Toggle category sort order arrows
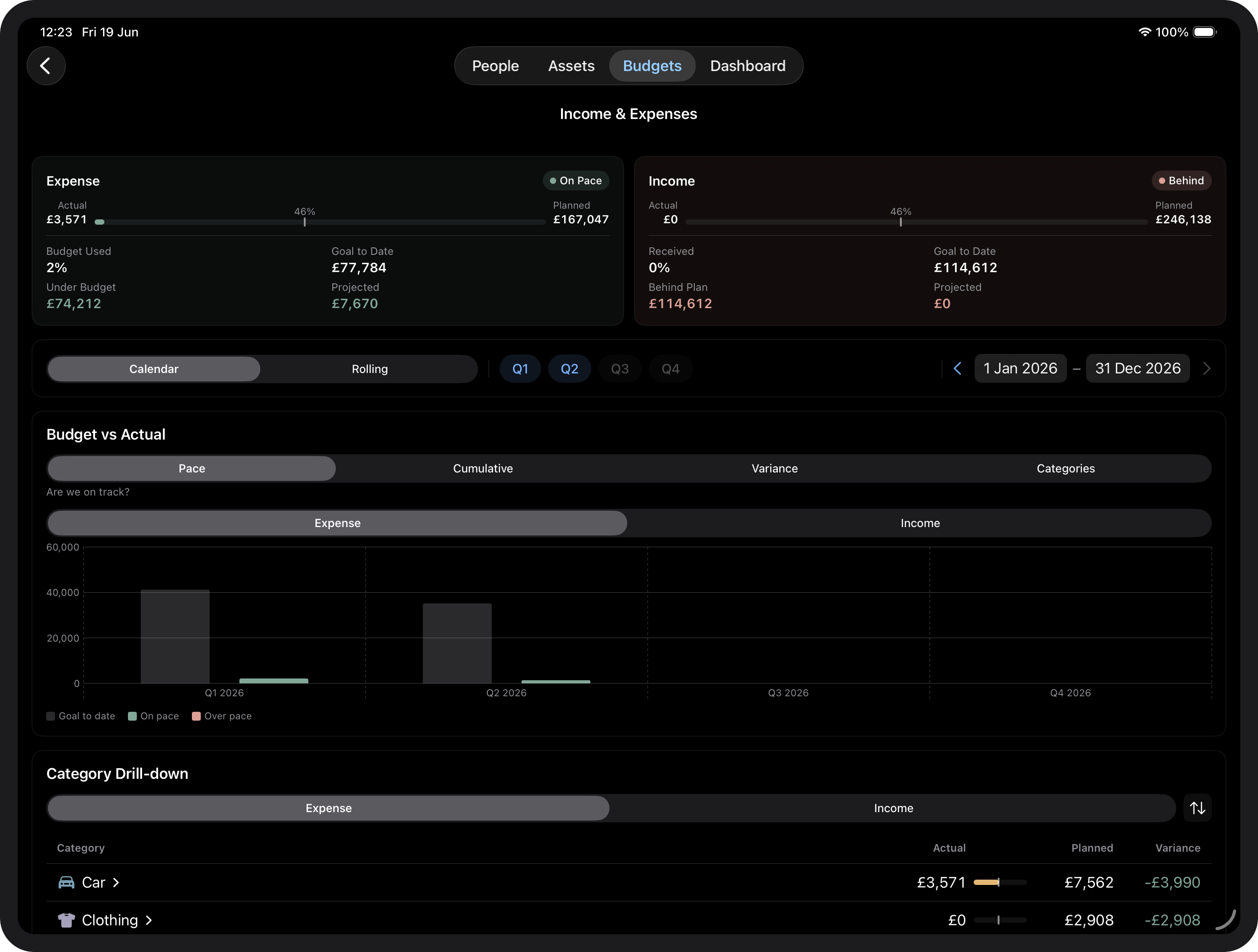This screenshot has height=952, width=1258. 1197,808
